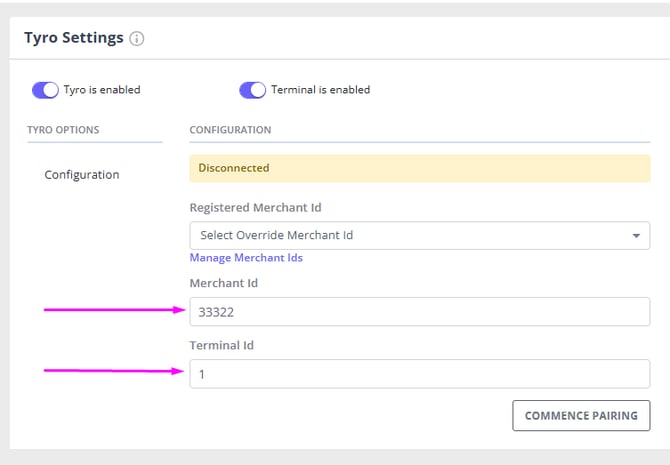Click the Merchant Id field label
Viewport: 670px width, 465px height.
pos(224,284)
